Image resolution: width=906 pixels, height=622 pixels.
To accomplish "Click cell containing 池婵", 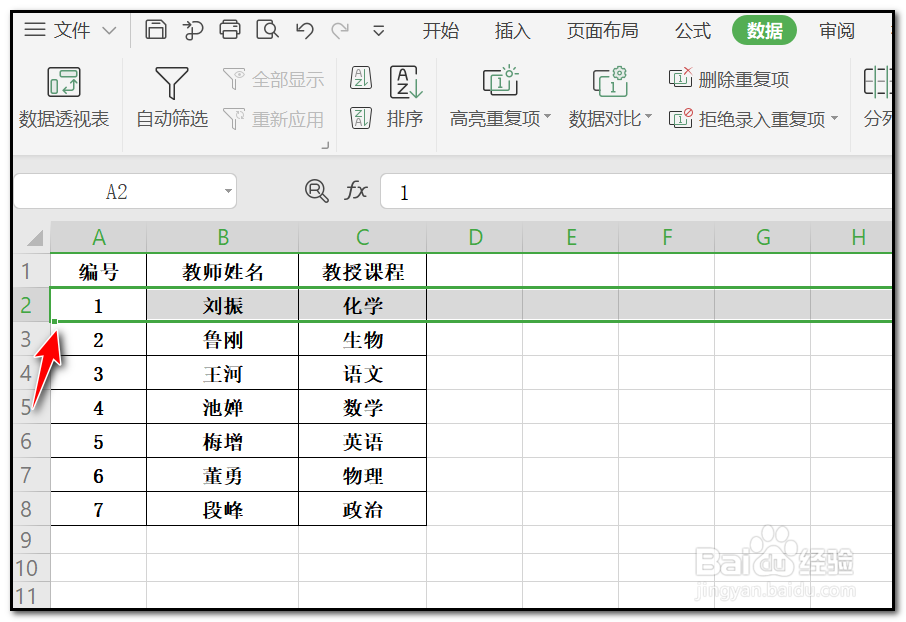I will pos(222,408).
